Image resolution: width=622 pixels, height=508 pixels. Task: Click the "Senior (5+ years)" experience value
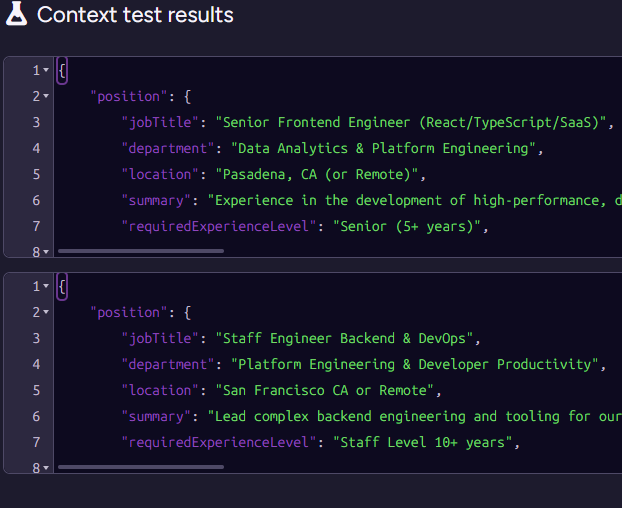[408, 227]
